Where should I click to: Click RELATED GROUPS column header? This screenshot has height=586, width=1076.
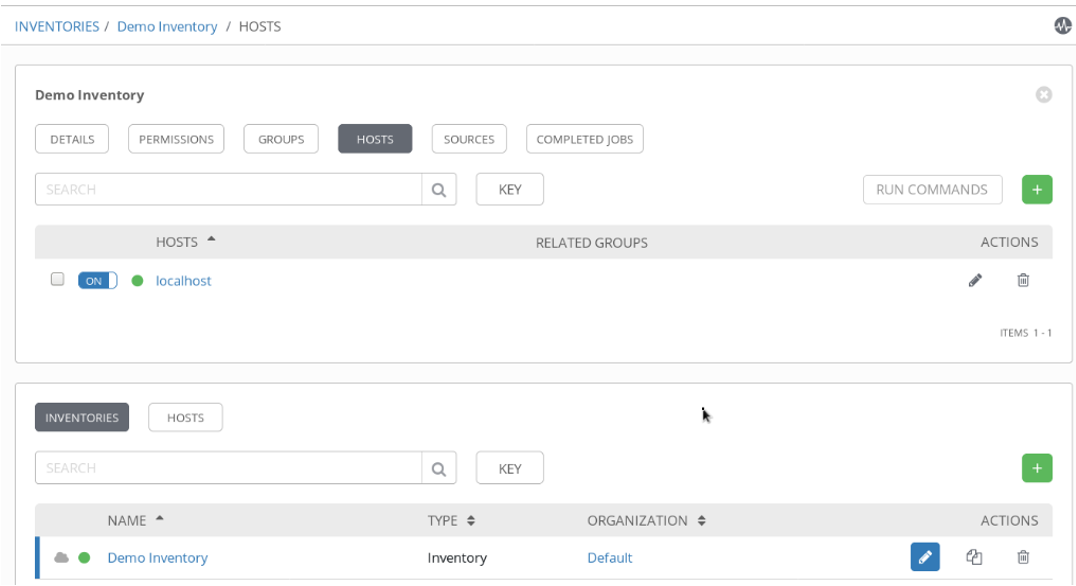point(592,242)
